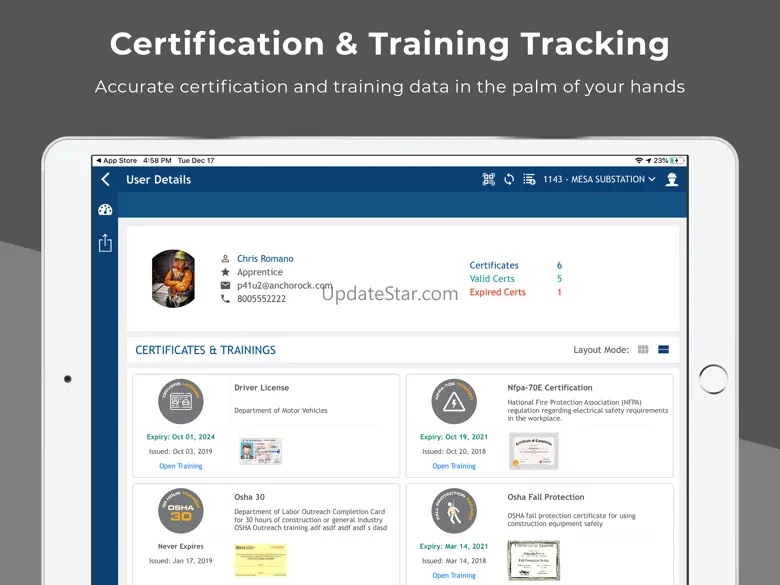
Task: View the driver license card image
Action: click(x=260, y=451)
